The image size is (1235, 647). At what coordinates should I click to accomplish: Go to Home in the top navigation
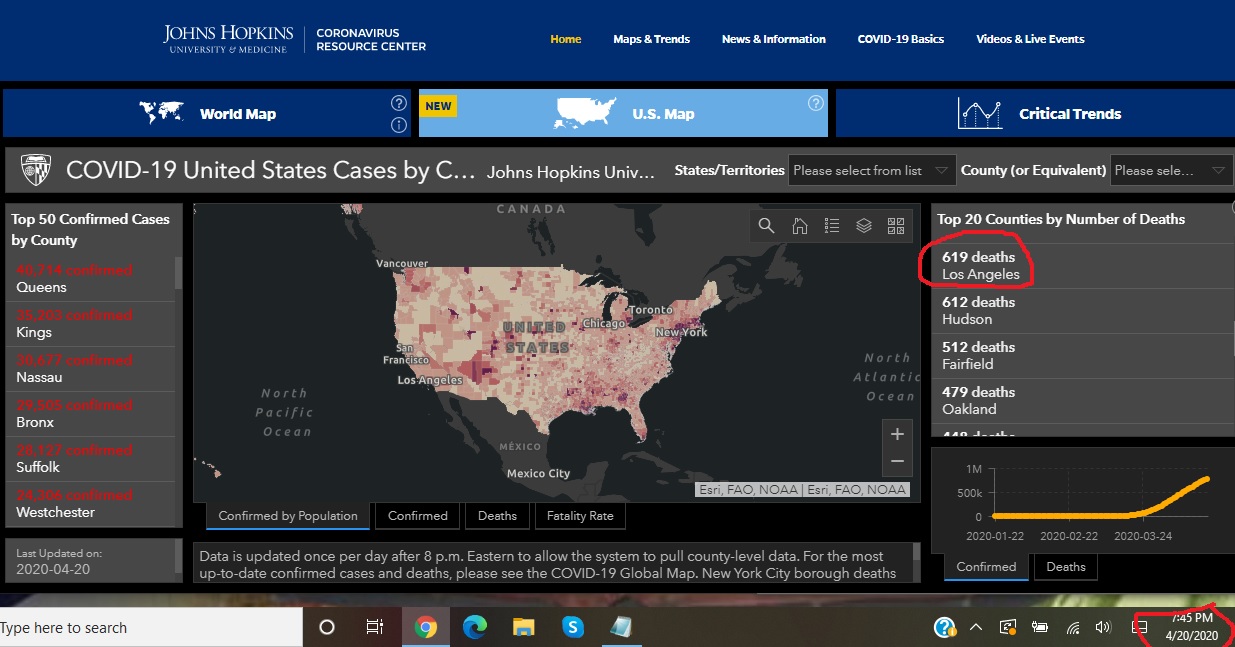point(566,39)
